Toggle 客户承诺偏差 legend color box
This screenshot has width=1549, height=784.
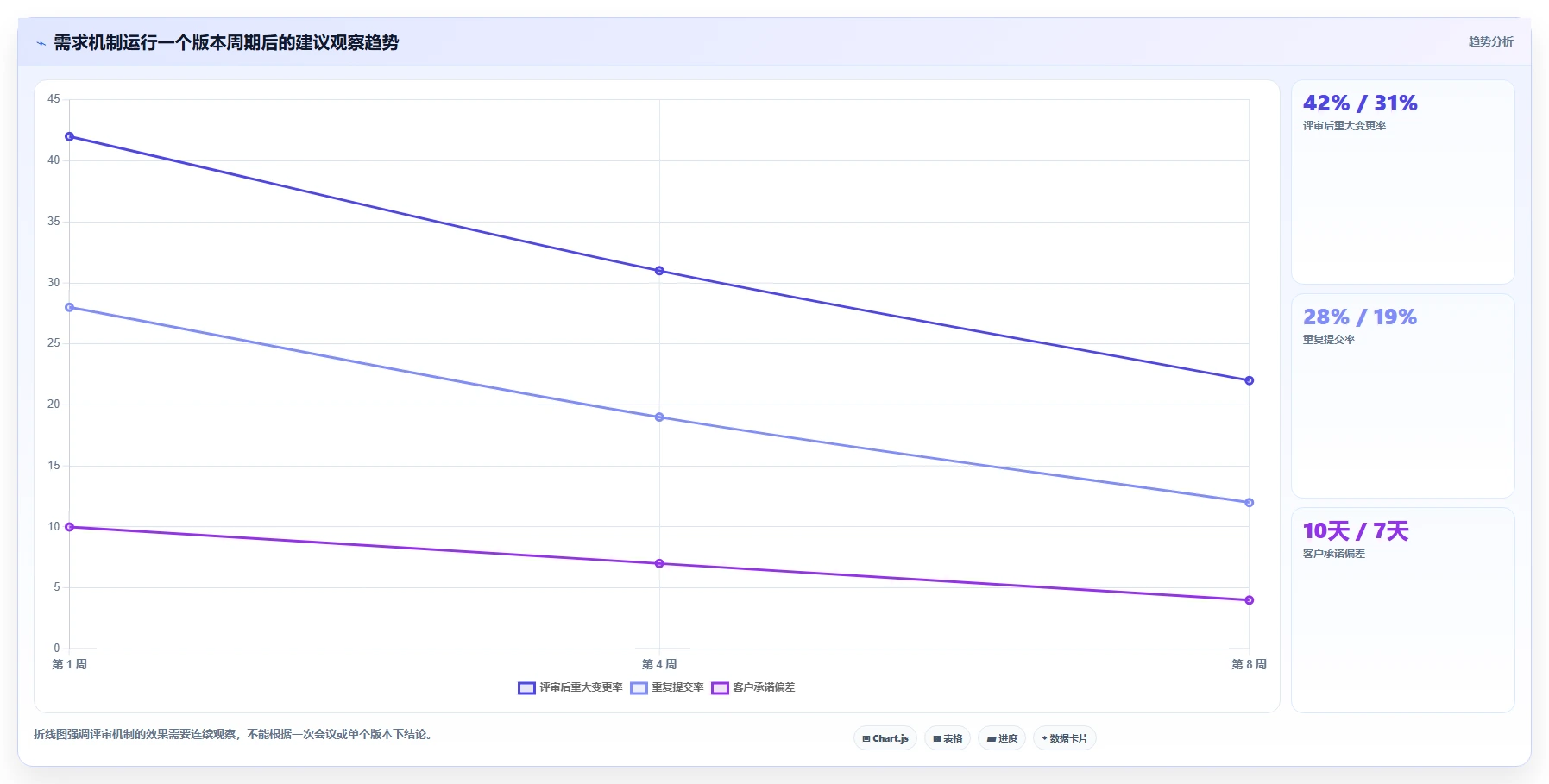click(720, 688)
